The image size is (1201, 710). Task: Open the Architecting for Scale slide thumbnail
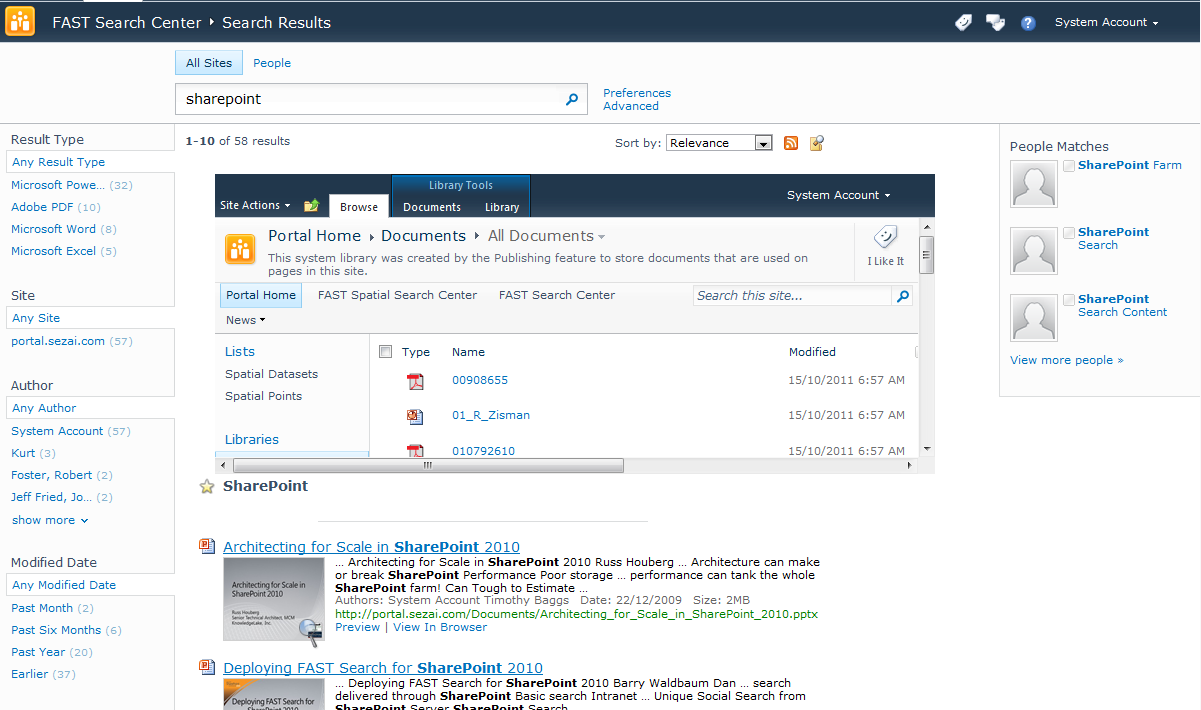tap(274, 599)
